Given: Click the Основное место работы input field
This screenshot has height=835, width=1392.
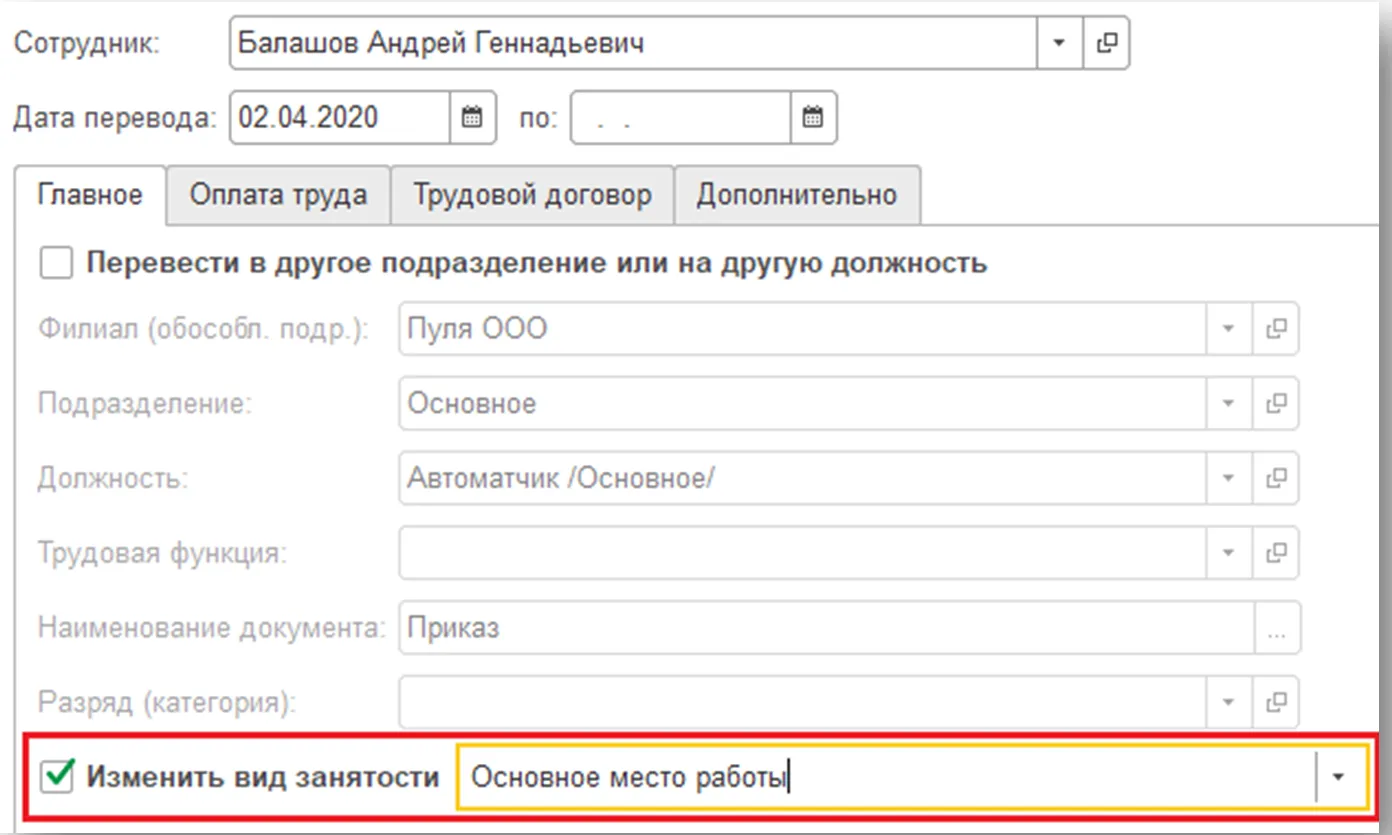Looking at the screenshot, I should tap(885, 777).
